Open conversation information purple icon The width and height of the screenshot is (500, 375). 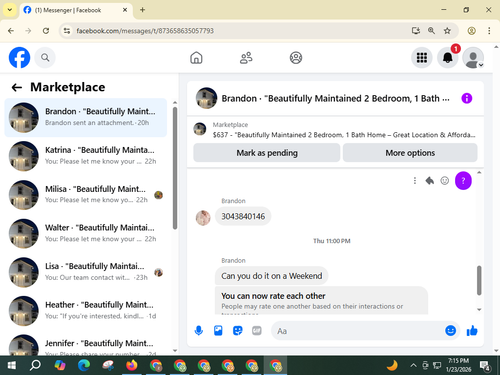467,98
